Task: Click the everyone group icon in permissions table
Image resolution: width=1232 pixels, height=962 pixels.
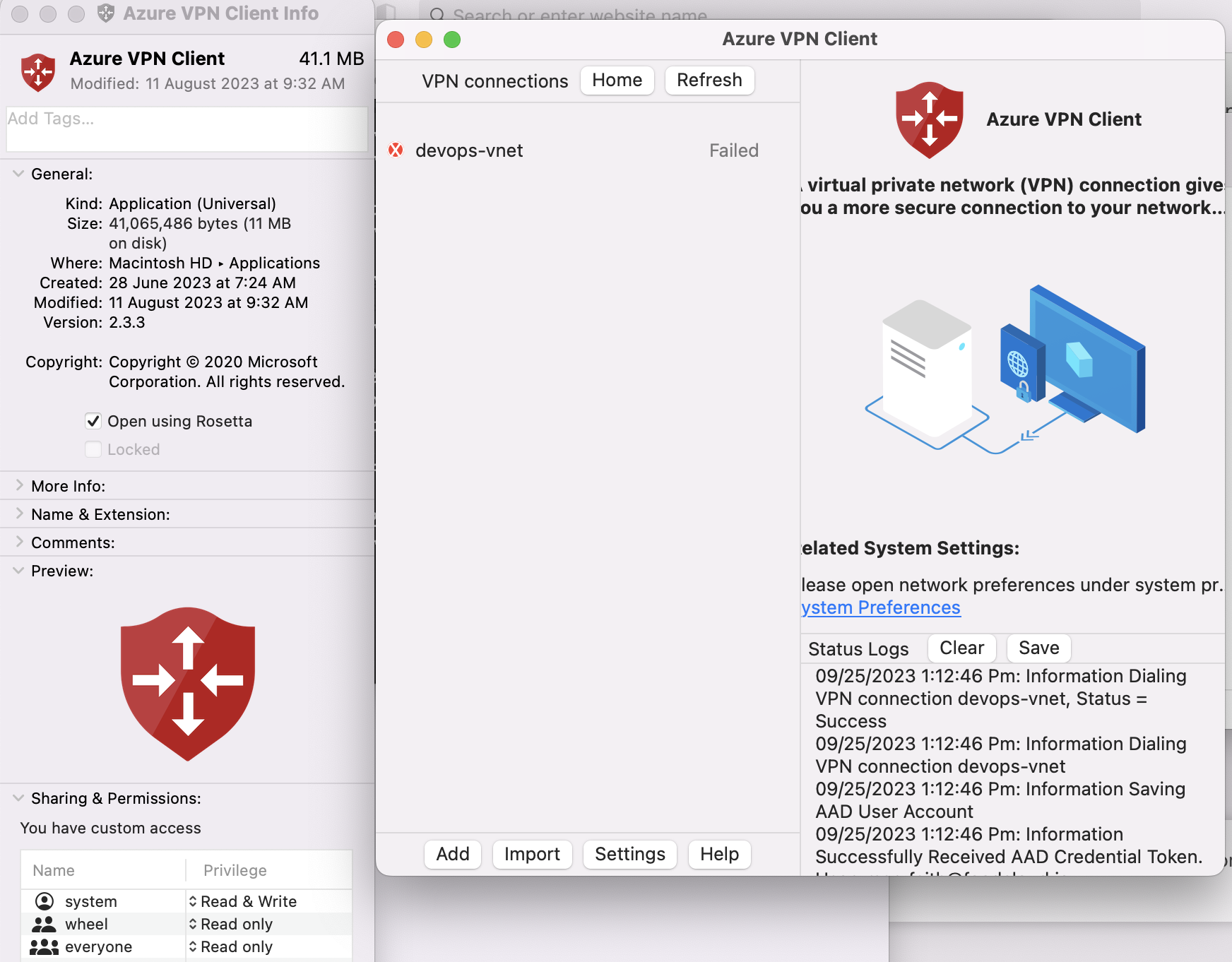Action: (x=44, y=946)
